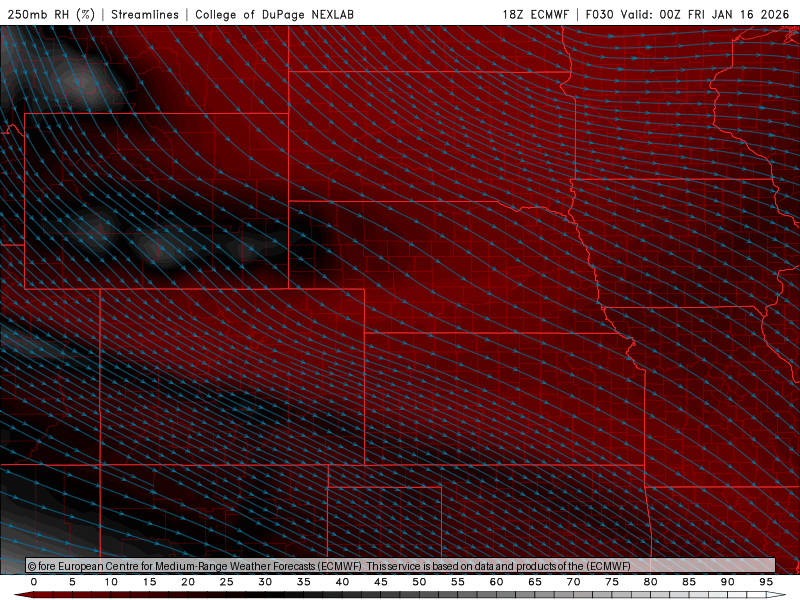Click the colorbar label "60"

(496, 582)
